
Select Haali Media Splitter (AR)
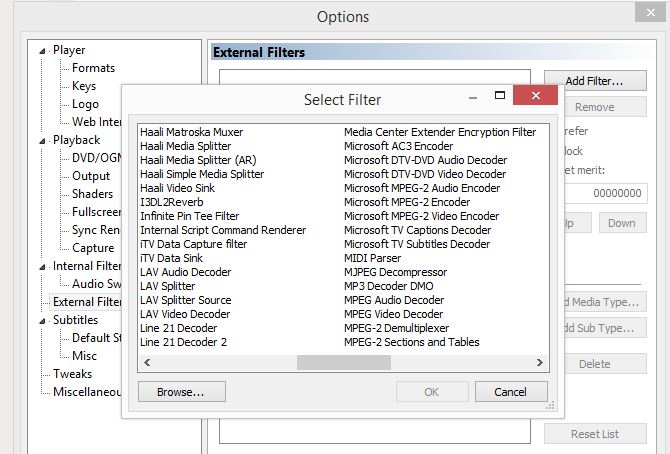pos(198,160)
